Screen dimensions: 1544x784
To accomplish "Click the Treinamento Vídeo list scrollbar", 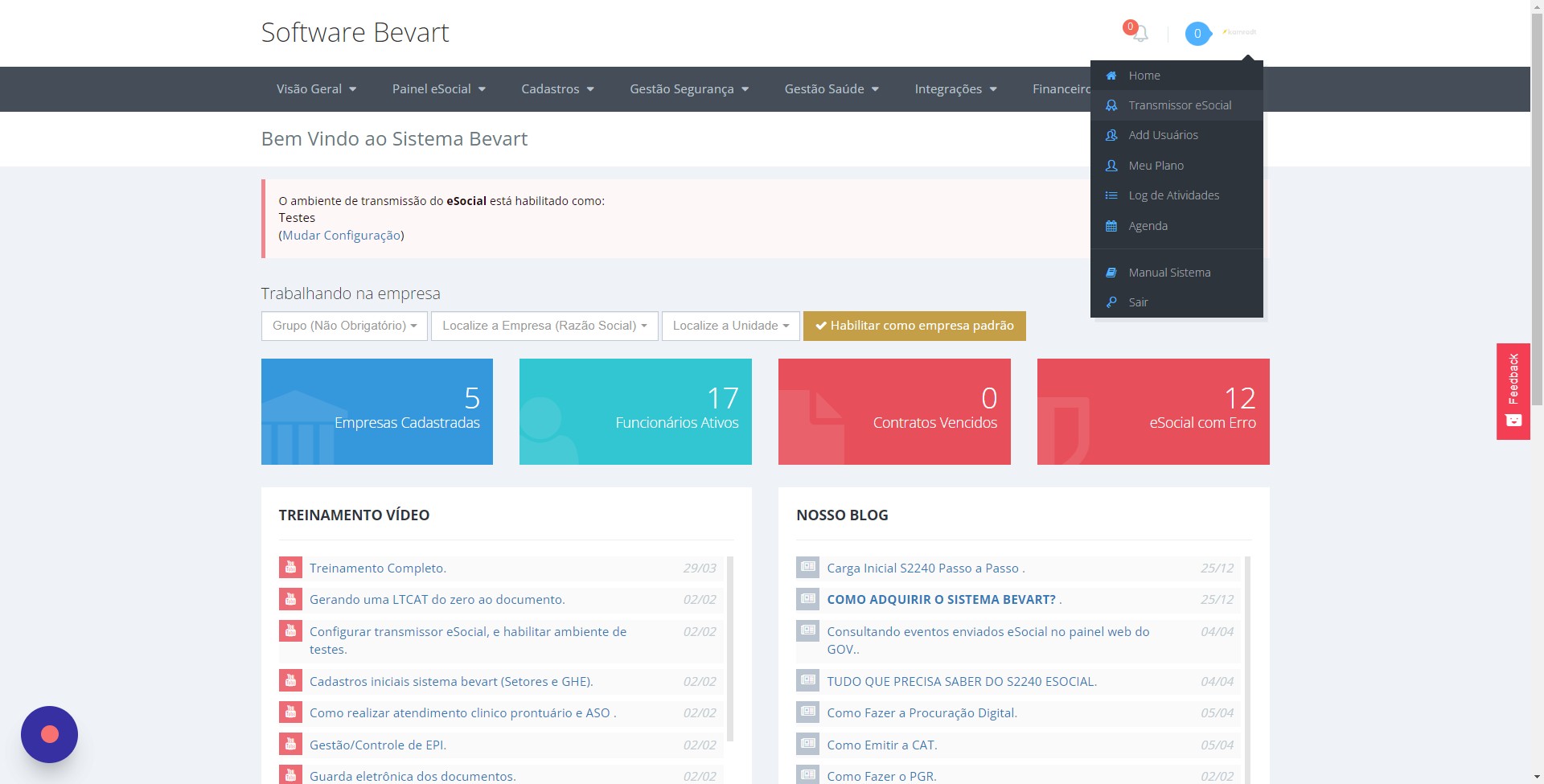I will (730, 648).
